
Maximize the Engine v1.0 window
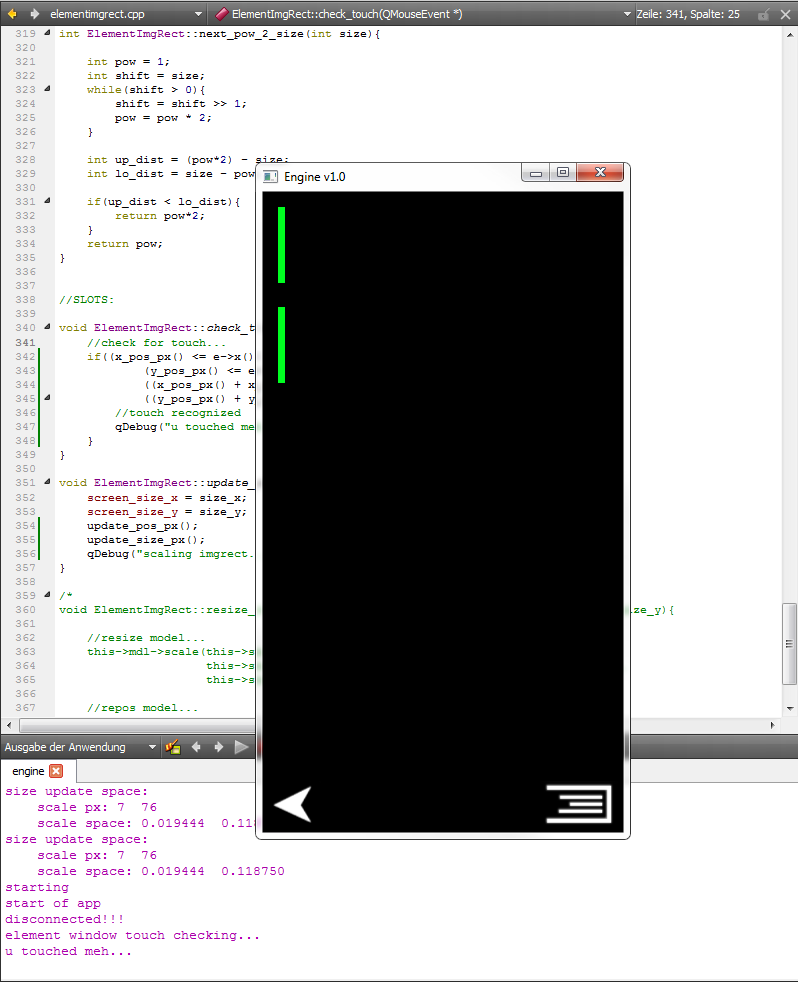pos(563,173)
